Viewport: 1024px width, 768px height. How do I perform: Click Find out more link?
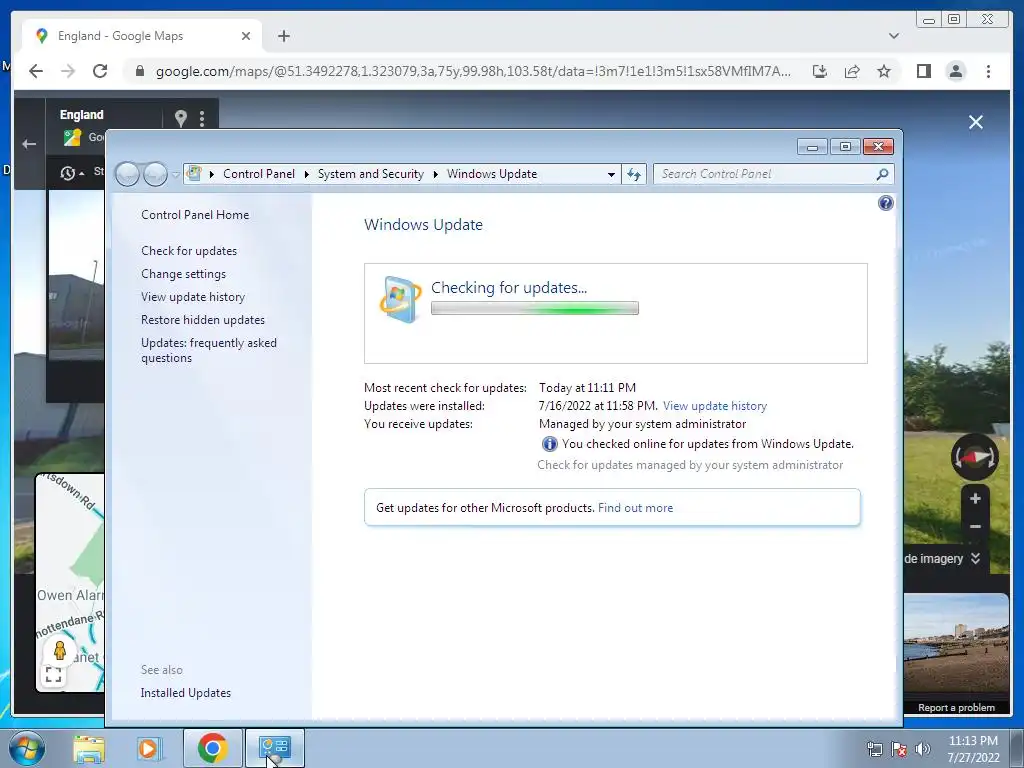[x=635, y=508]
